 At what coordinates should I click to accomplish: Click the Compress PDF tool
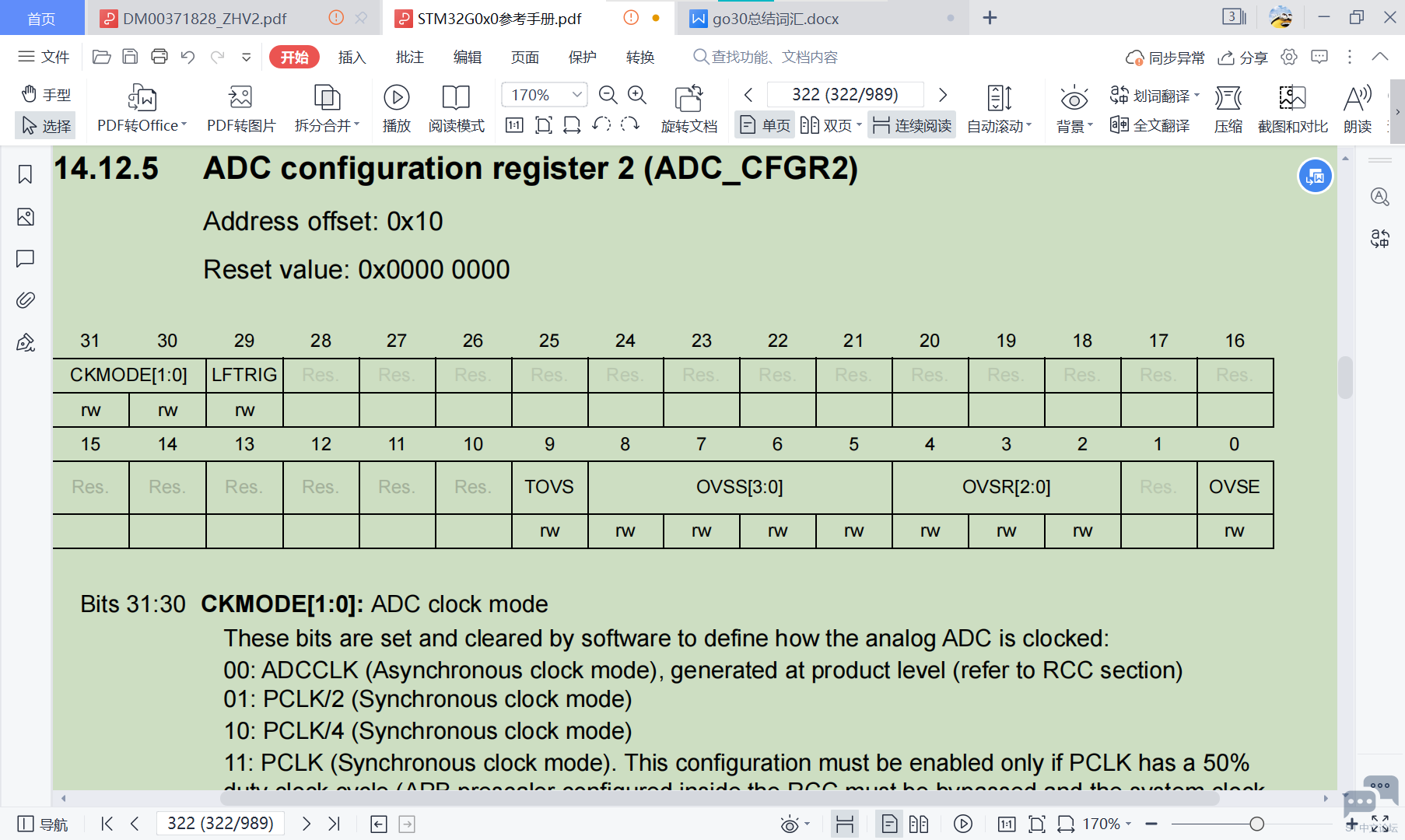(1228, 108)
